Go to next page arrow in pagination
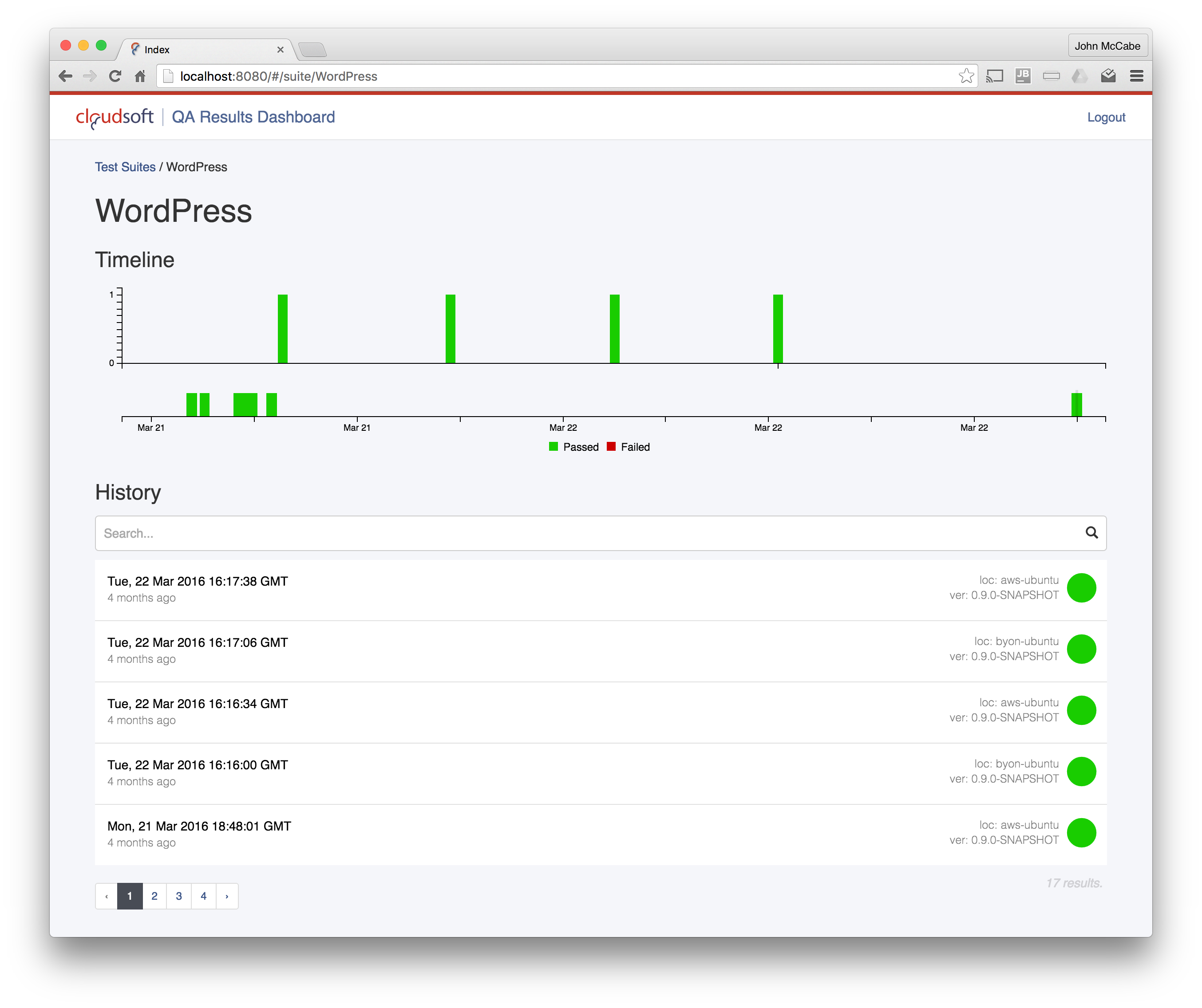Viewport: 1202px width, 1008px height. [x=227, y=896]
